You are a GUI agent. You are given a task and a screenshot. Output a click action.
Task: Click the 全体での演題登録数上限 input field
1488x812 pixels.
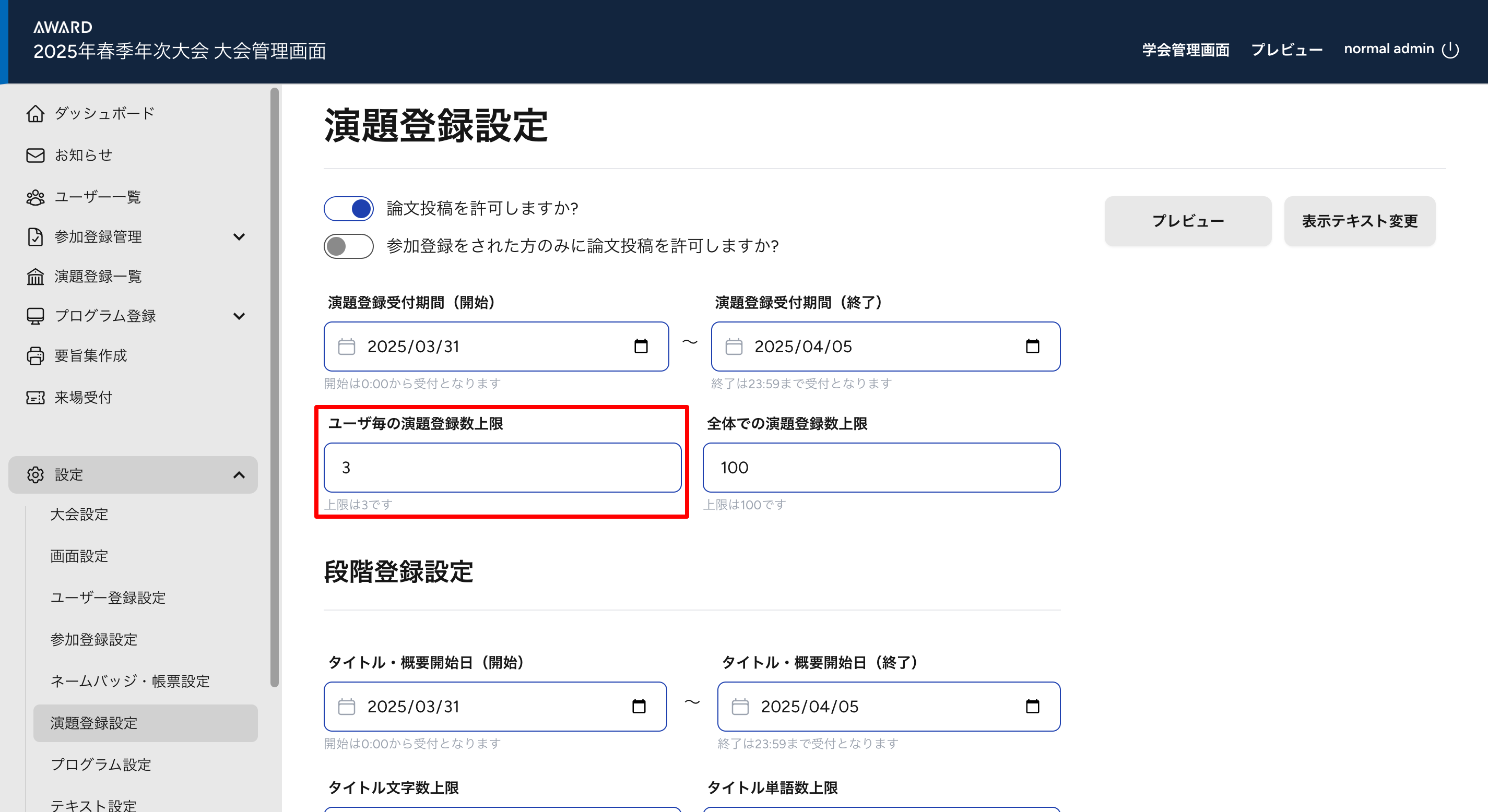click(881, 468)
